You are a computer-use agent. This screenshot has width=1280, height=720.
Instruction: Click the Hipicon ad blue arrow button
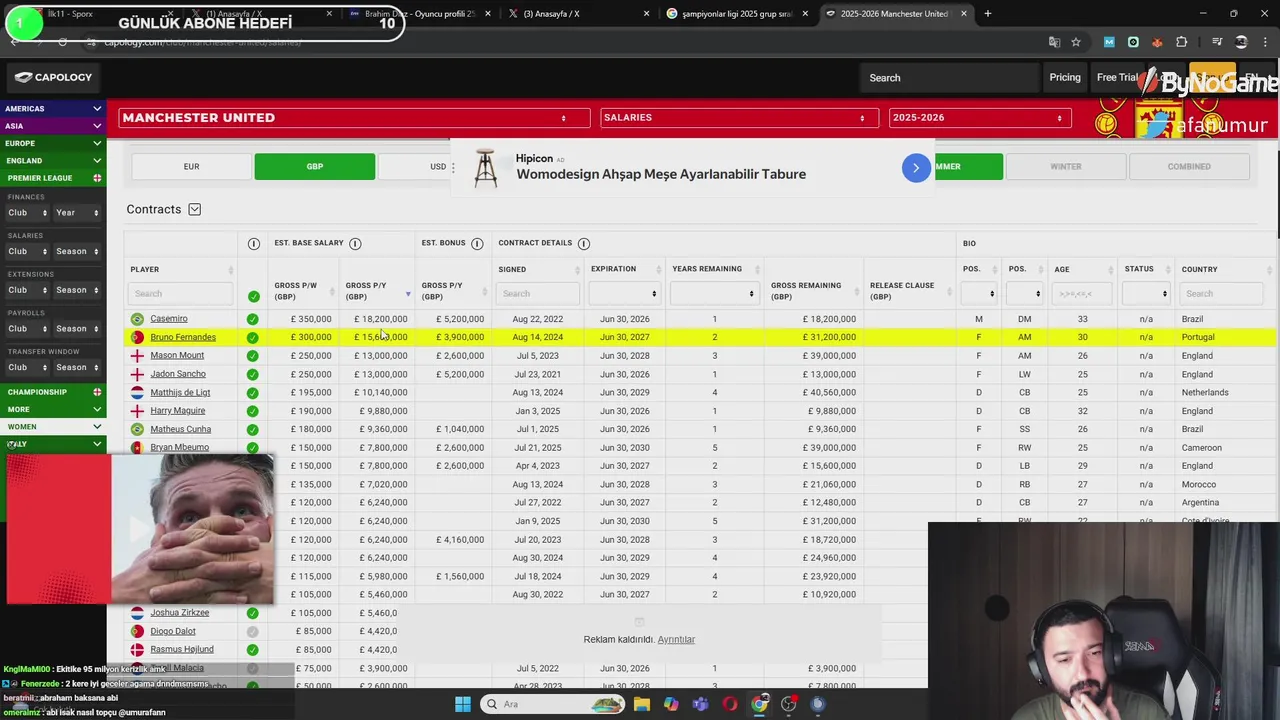click(916, 168)
